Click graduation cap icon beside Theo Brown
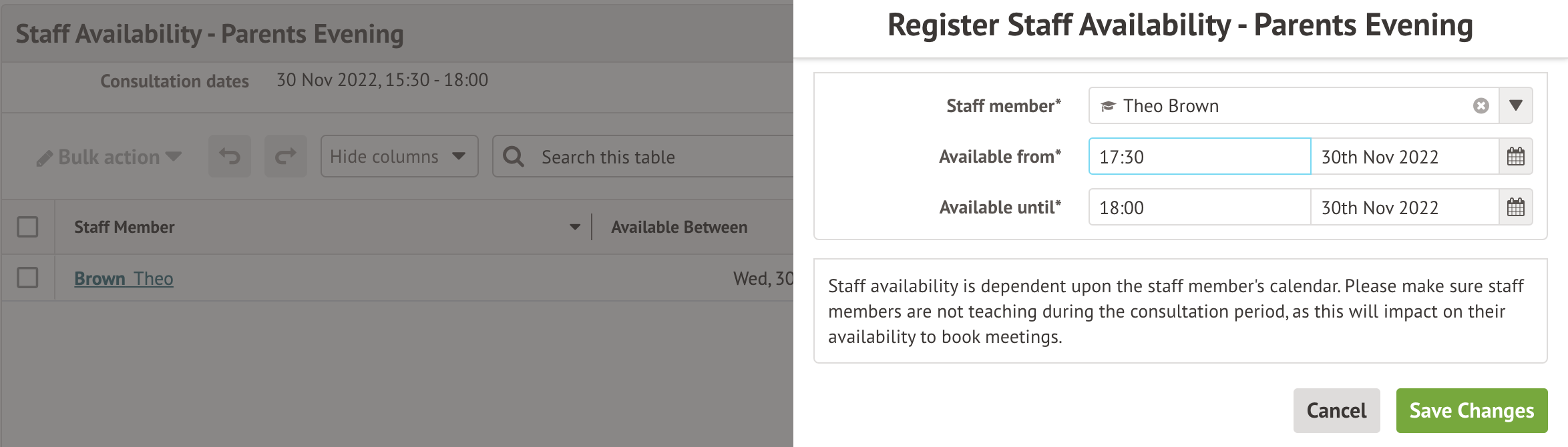Image resolution: width=1568 pixels, height=447 pixels. coord(1108,106)
